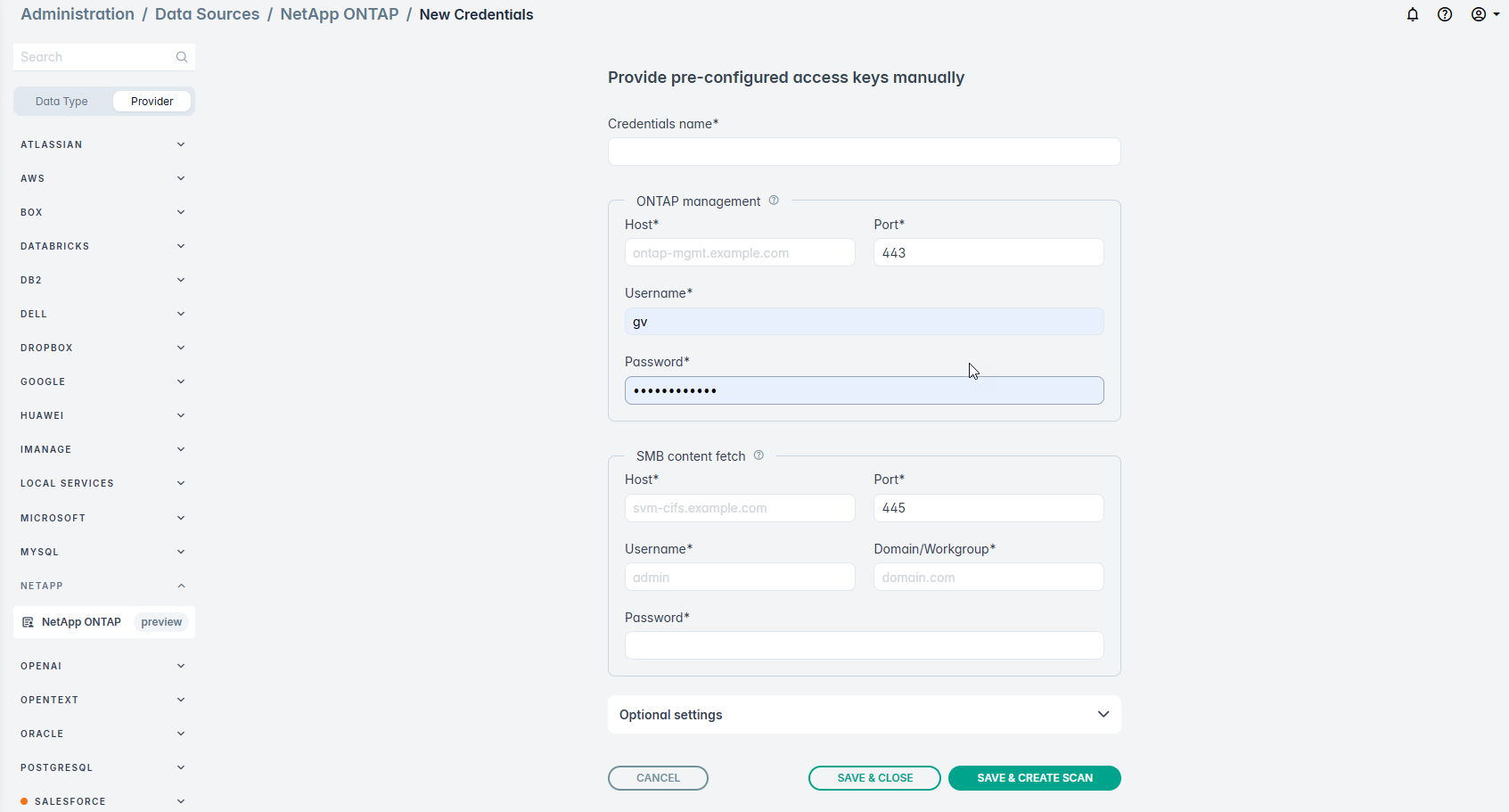The image size is (1509, 812).
Task: Focus the SMB Port 445 field
Action: click(x=988, y=508)
